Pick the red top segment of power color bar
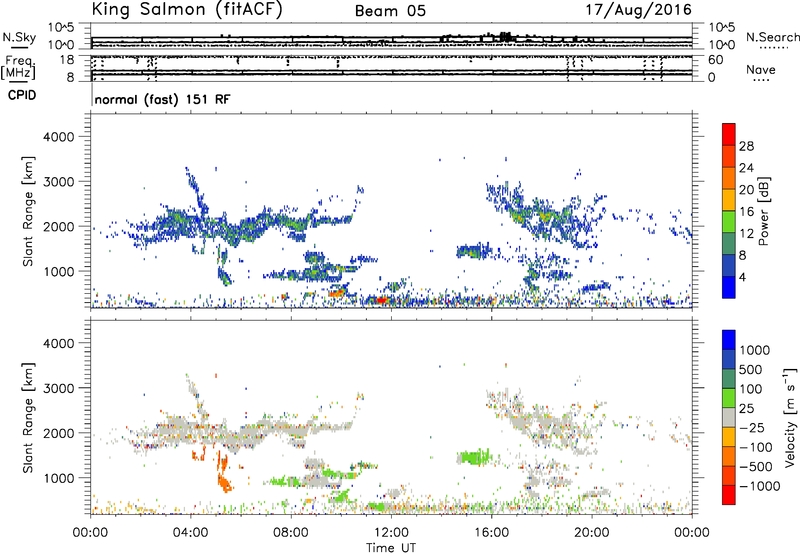Image resolution: width=800 pixels, height=554 pixels. [x=729, y=134]
